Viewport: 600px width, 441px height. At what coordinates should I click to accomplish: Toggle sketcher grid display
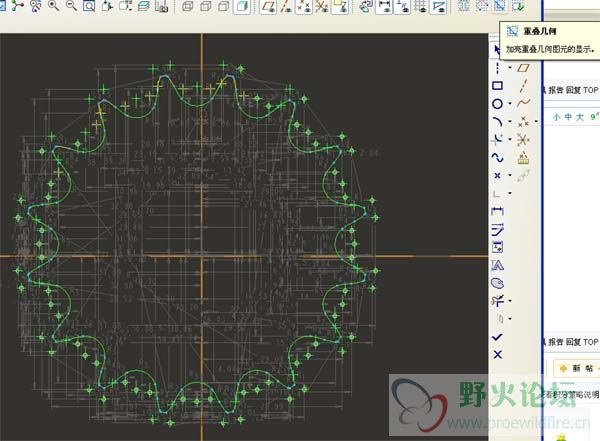[x=420, y=7]
